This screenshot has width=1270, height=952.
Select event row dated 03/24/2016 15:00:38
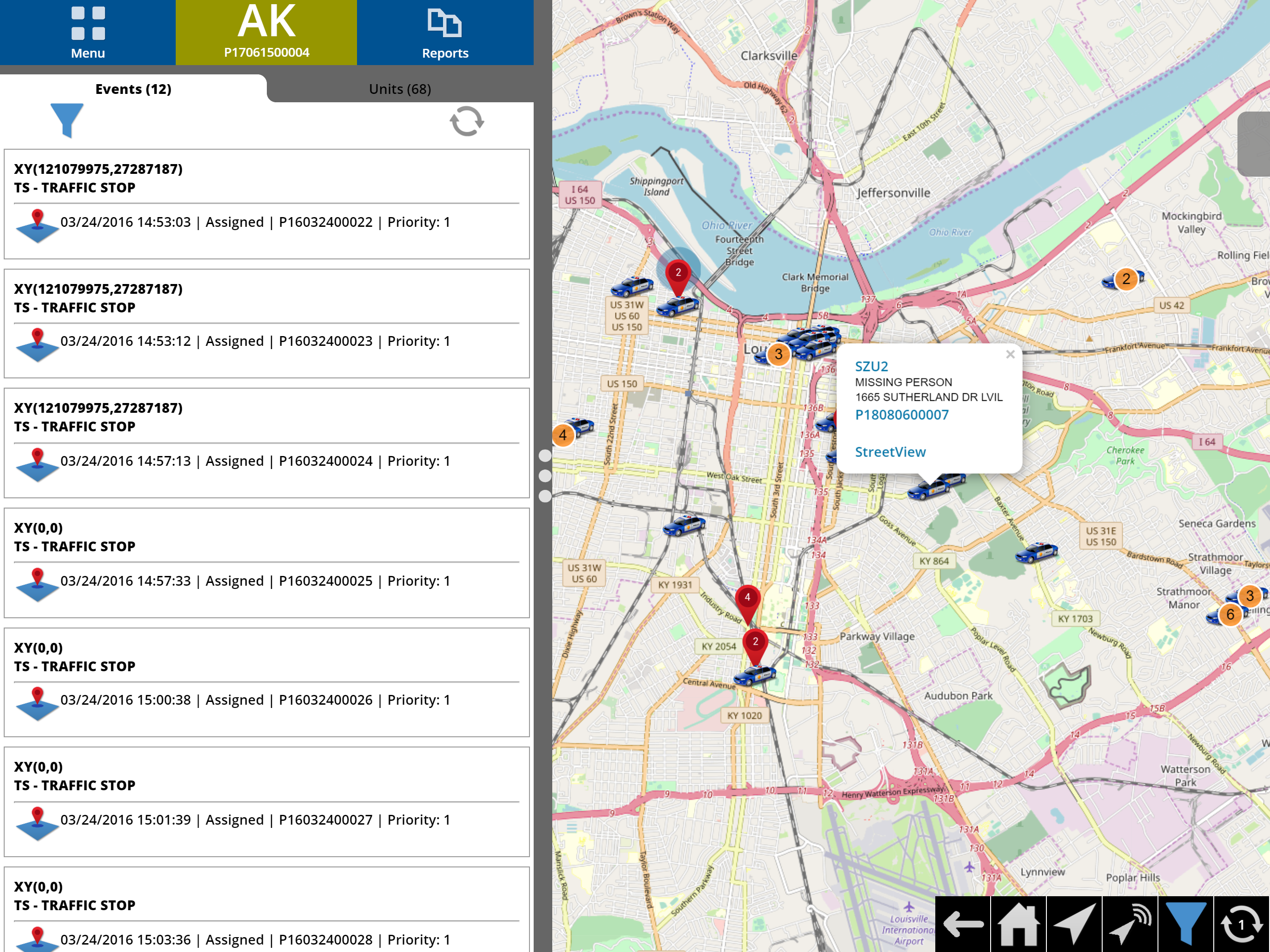(266, 682)
